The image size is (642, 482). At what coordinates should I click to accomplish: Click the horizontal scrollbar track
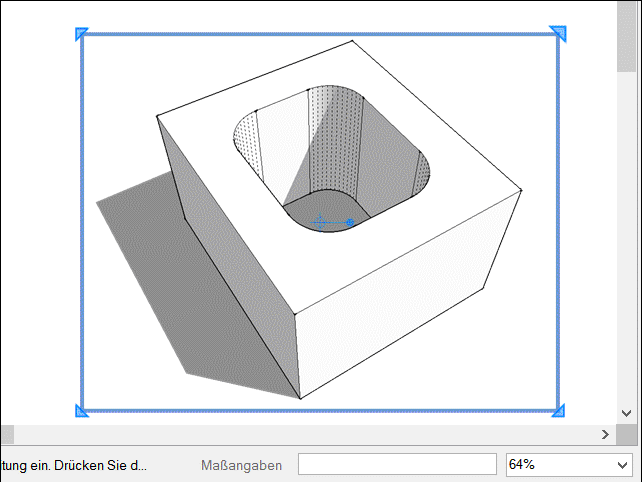pos(300,434)
